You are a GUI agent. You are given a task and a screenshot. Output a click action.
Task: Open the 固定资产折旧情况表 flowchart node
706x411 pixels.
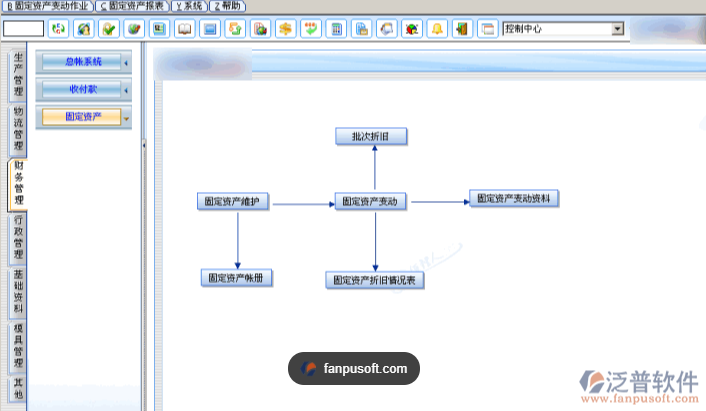pos(375,280)
